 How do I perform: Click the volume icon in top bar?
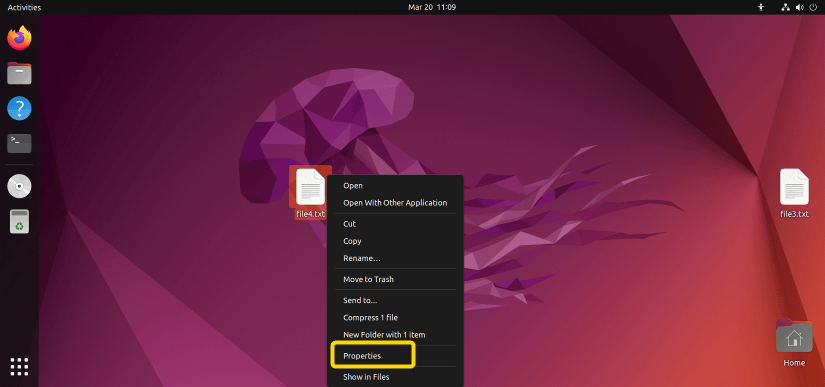(x=799, y=7)
